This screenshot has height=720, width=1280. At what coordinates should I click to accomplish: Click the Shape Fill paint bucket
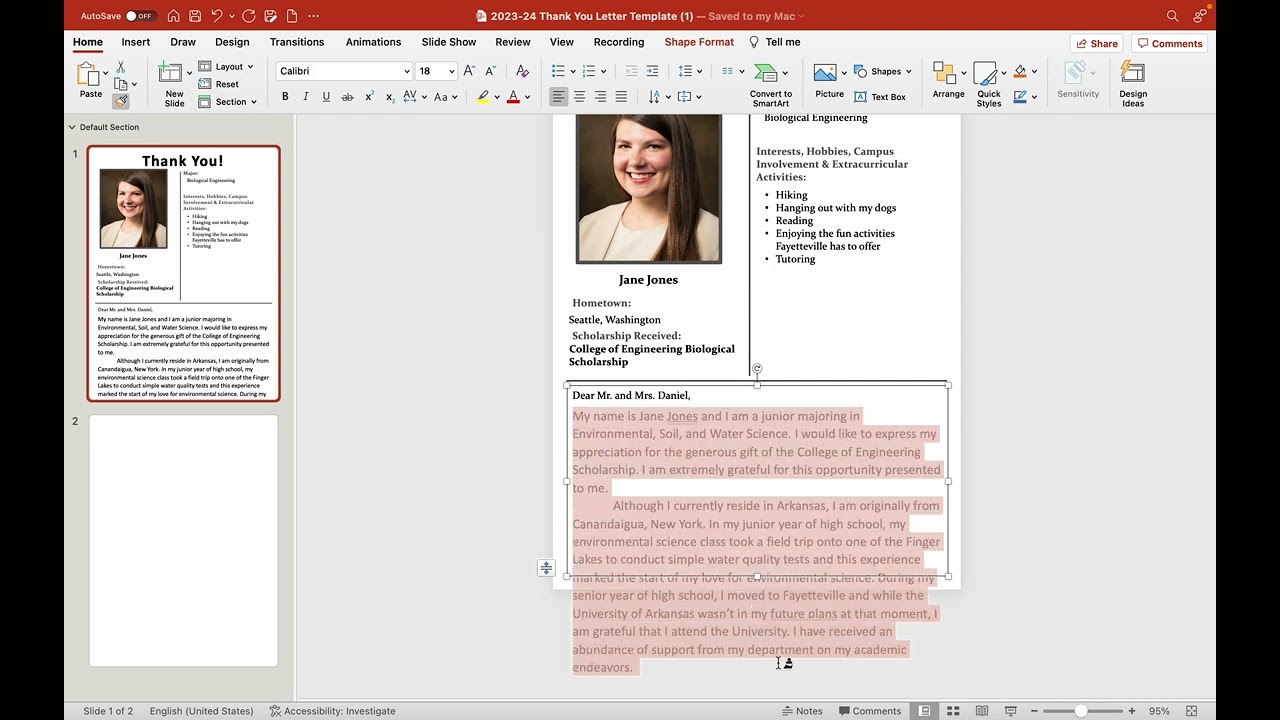tap(1020, 71)
